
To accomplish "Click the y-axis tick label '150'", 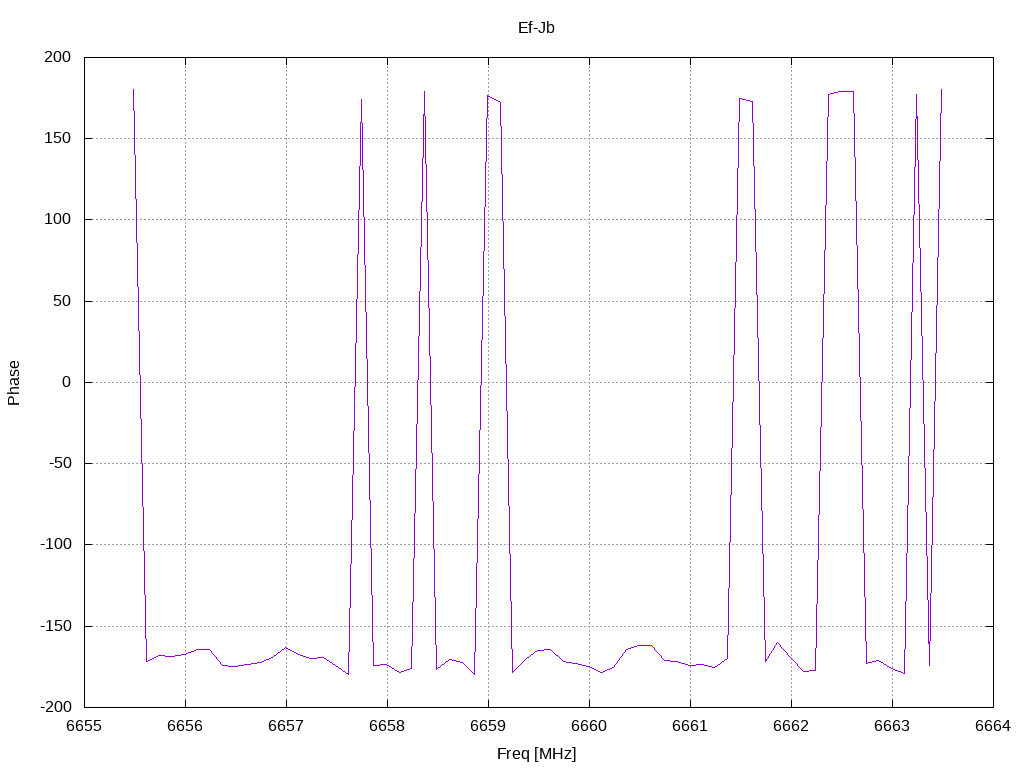I will [x=57, y=138].
